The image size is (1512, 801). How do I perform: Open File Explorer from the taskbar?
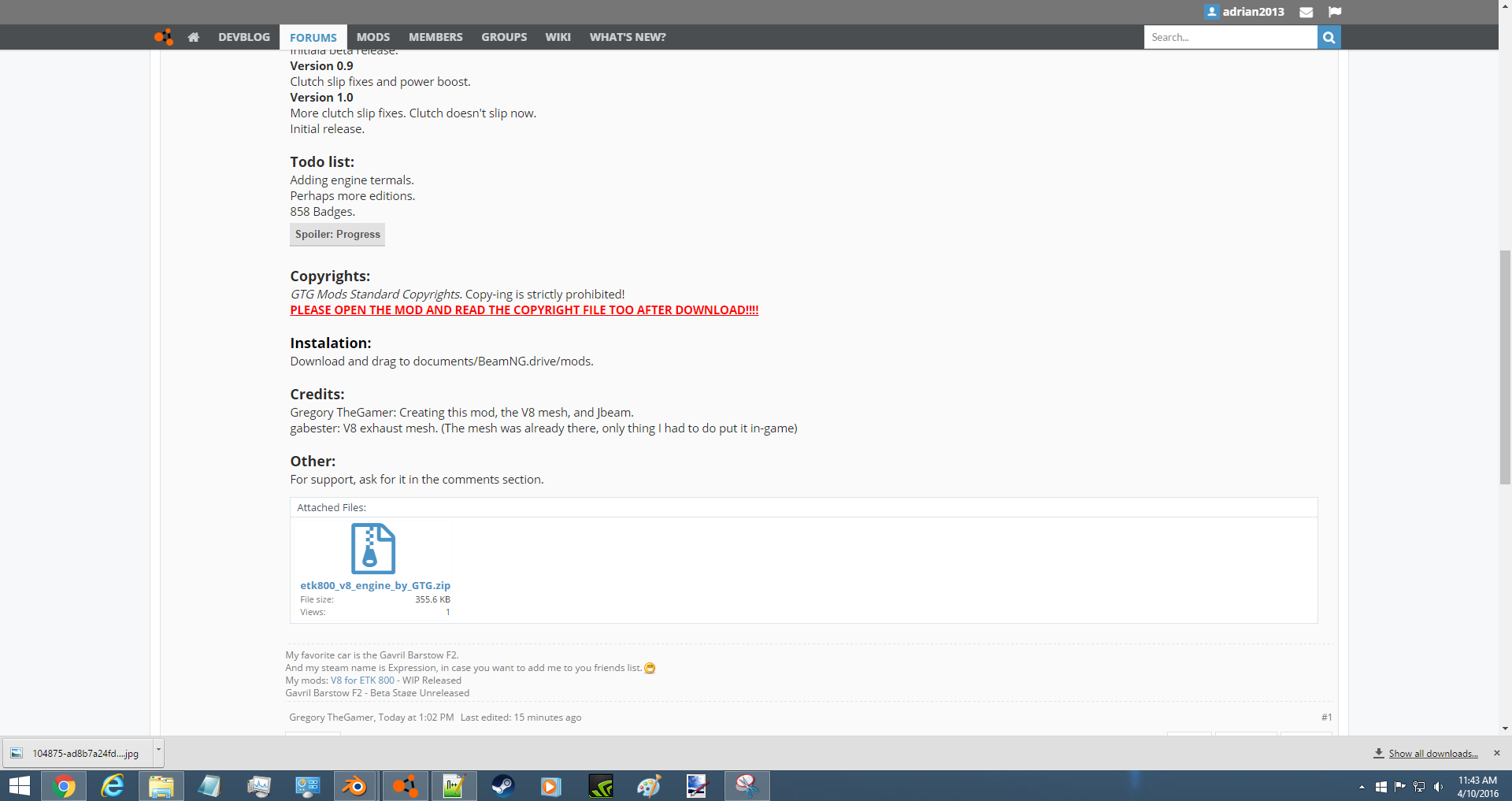(x=161, y=786)
